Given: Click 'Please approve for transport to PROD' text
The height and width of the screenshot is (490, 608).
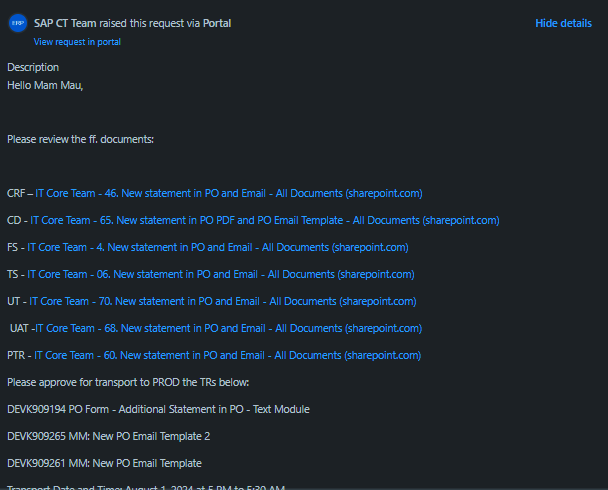Looking at the screenshot, I should tap(128, 382).
